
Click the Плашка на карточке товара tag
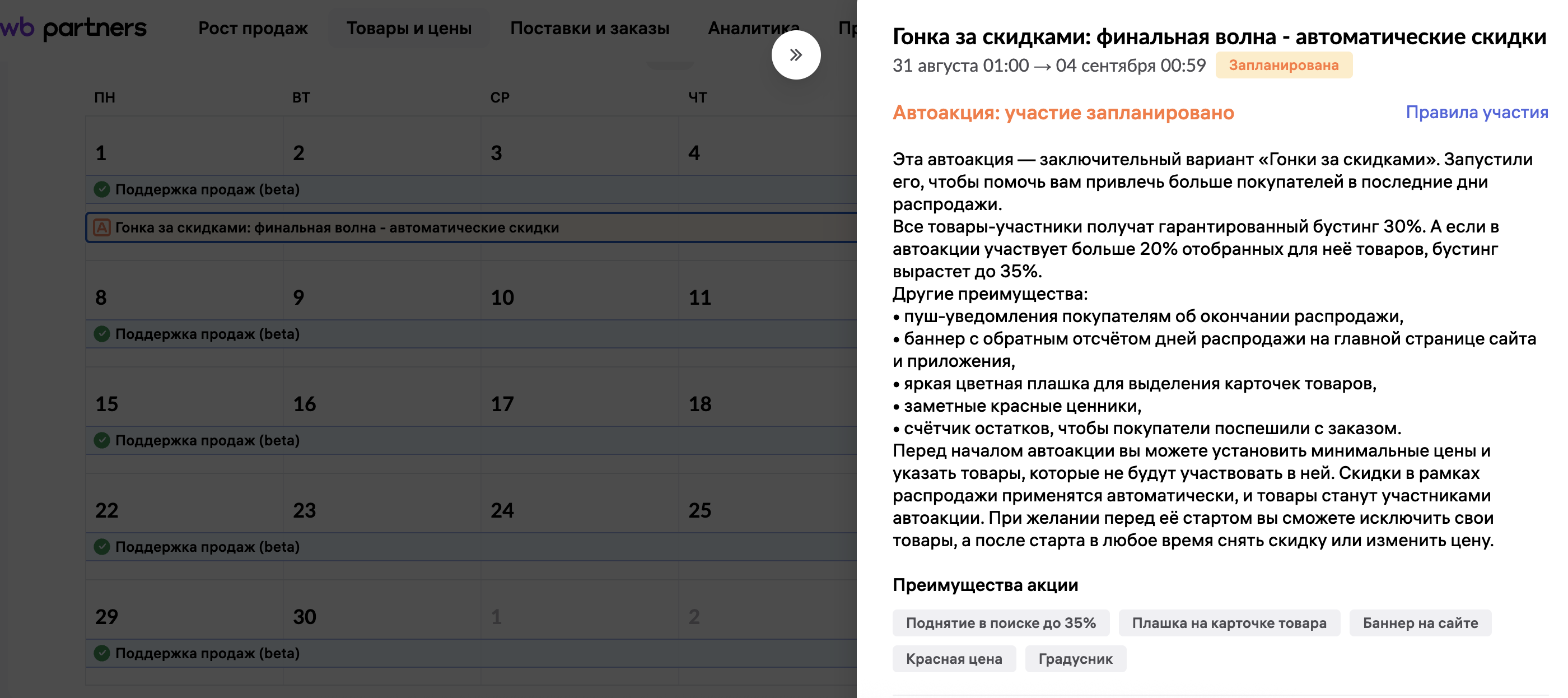point(1229,623)
